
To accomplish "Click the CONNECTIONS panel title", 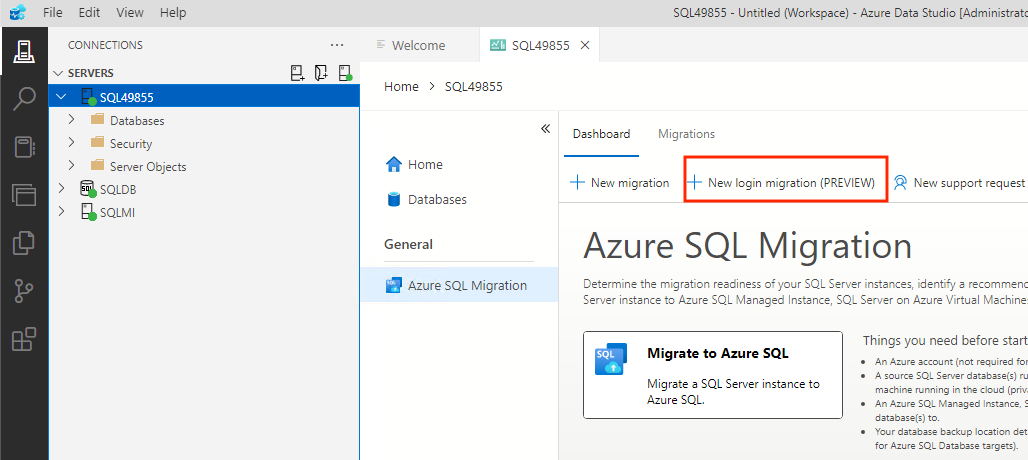I will pyautogui.click(x=105, y=45).
